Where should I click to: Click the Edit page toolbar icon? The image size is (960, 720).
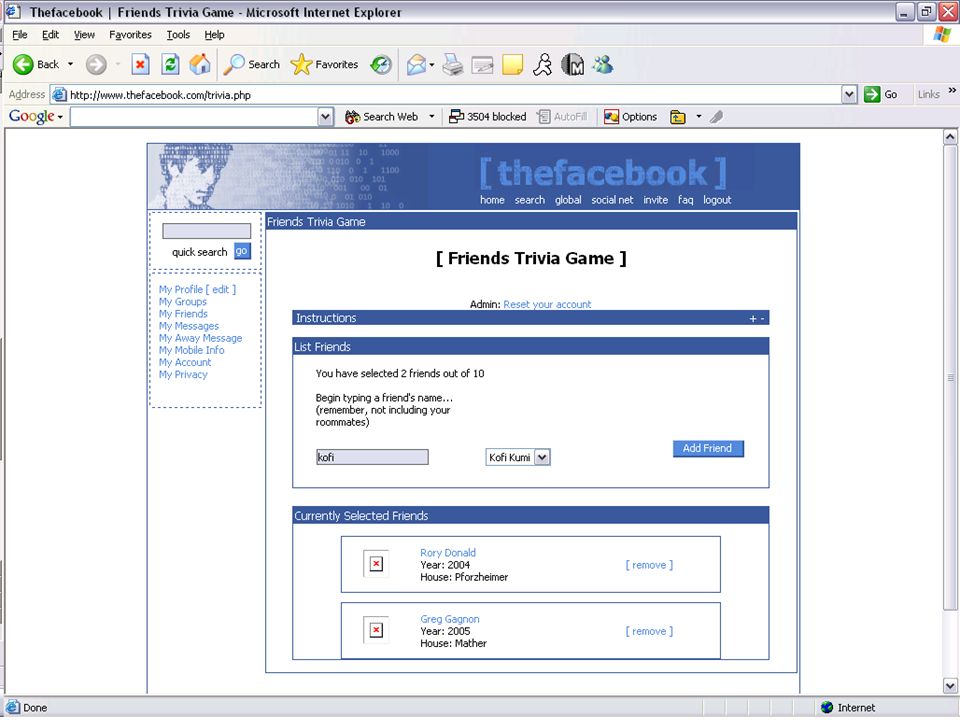[482, 64]
